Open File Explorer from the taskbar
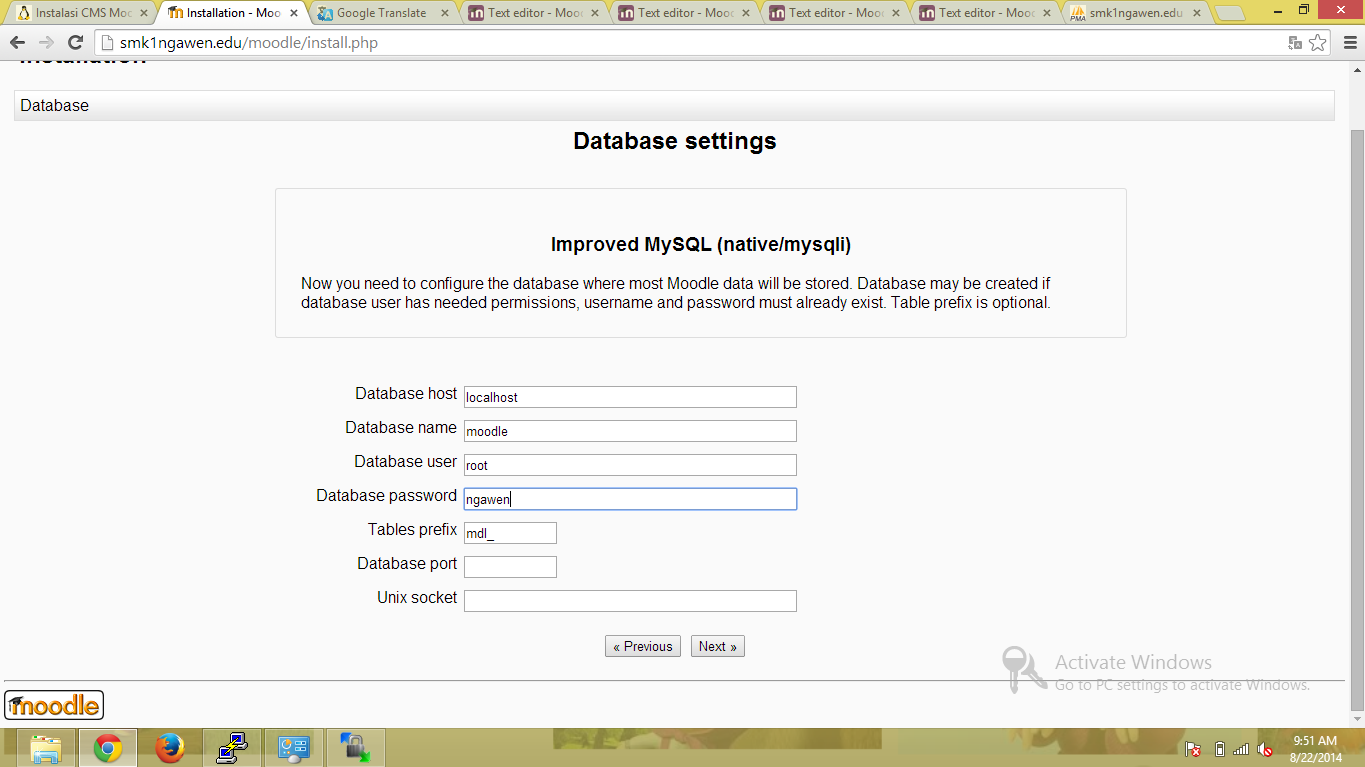The image size is (1365, 767). (x=46, y=748)
